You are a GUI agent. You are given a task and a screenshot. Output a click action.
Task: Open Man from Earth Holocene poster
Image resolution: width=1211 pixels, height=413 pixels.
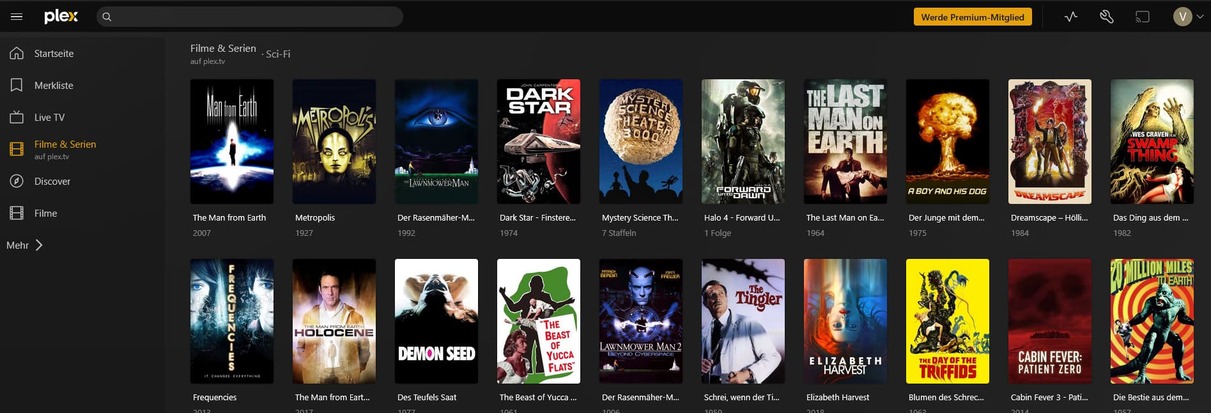pyautogui.click(x=334, y=321)
